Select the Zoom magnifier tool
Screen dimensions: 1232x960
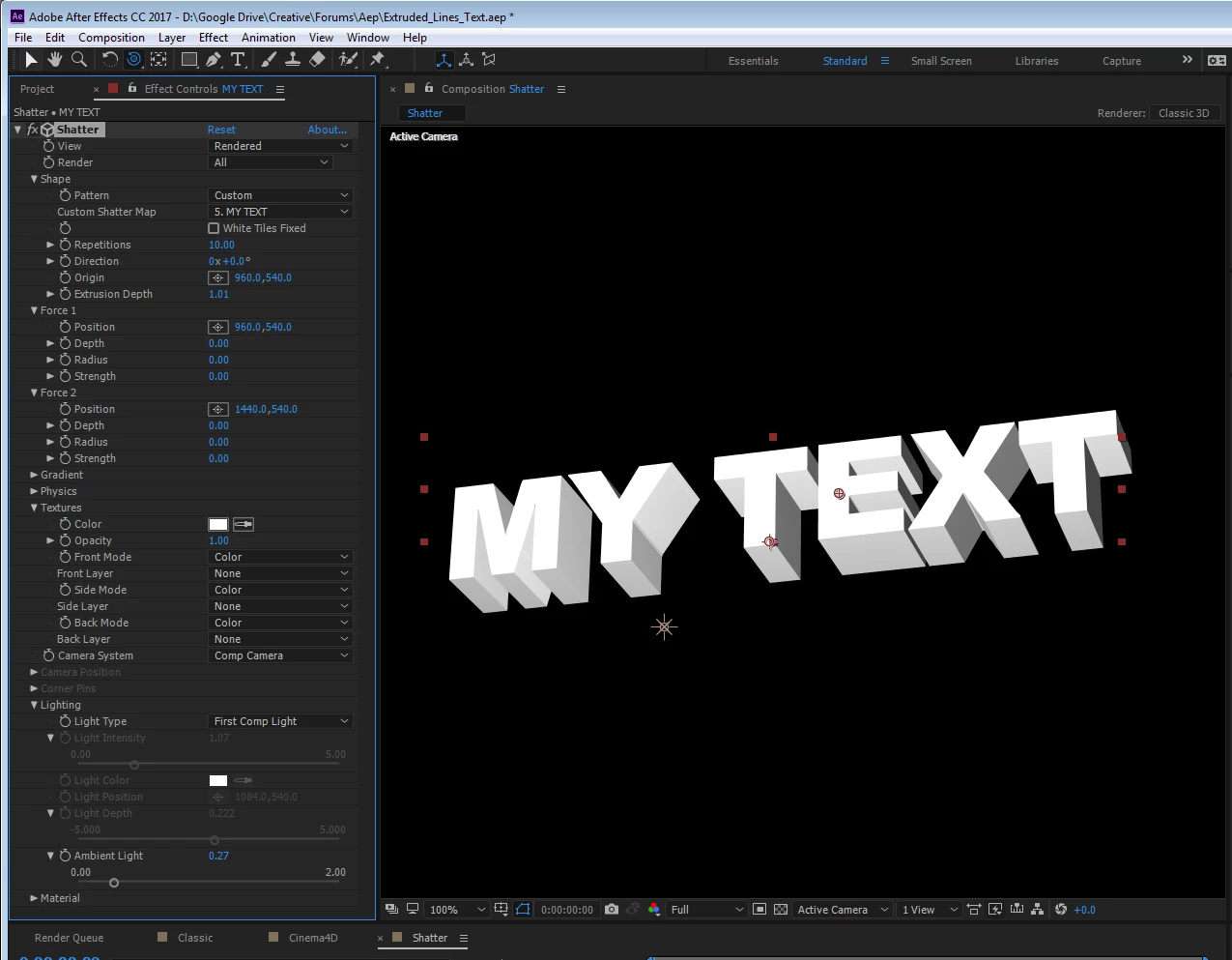coord(79,60)
